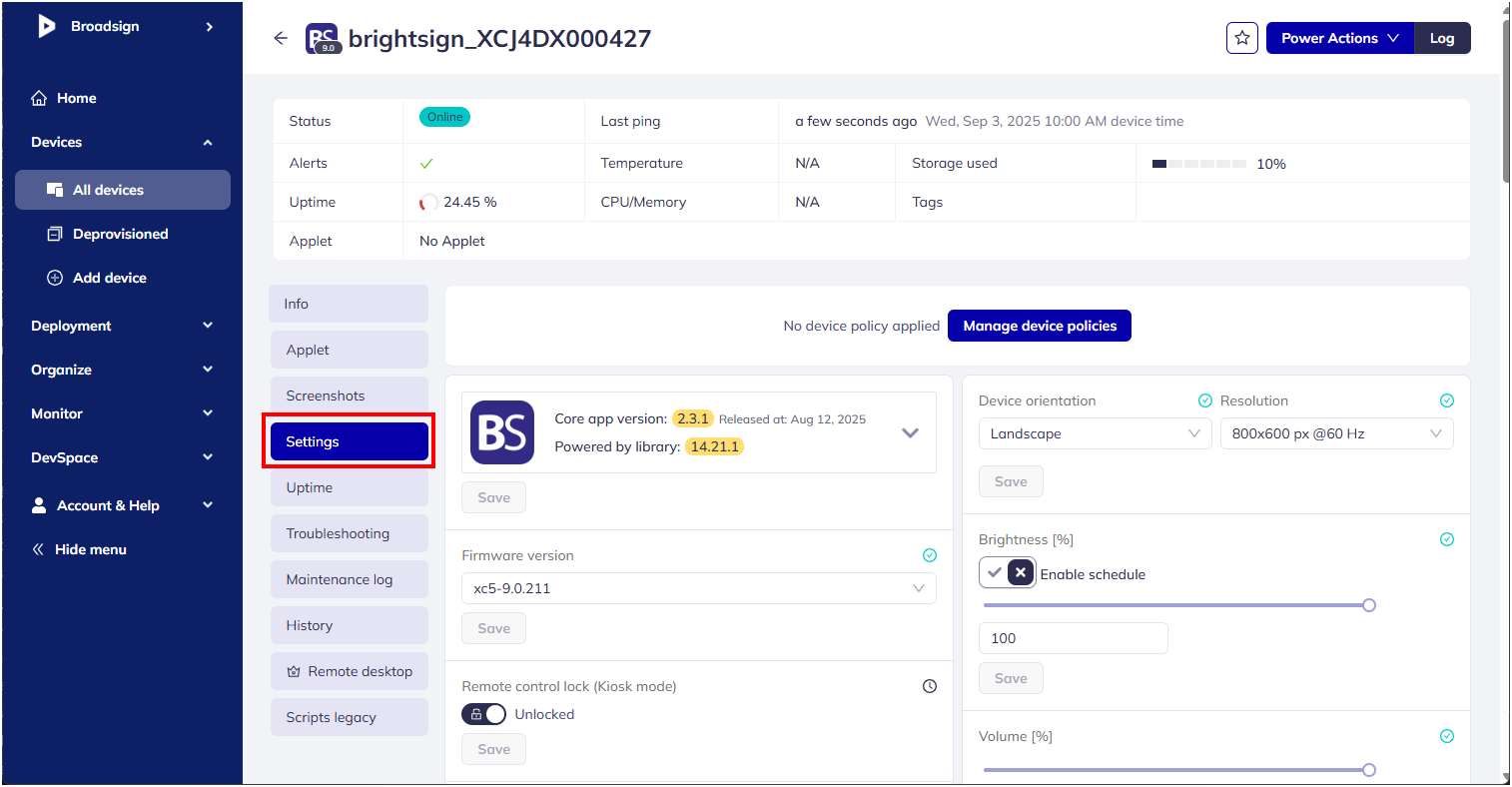The height and width of the screenshot is (787, 1512).
Task: Click the brightness value field showing 100
Action: 1074,638
